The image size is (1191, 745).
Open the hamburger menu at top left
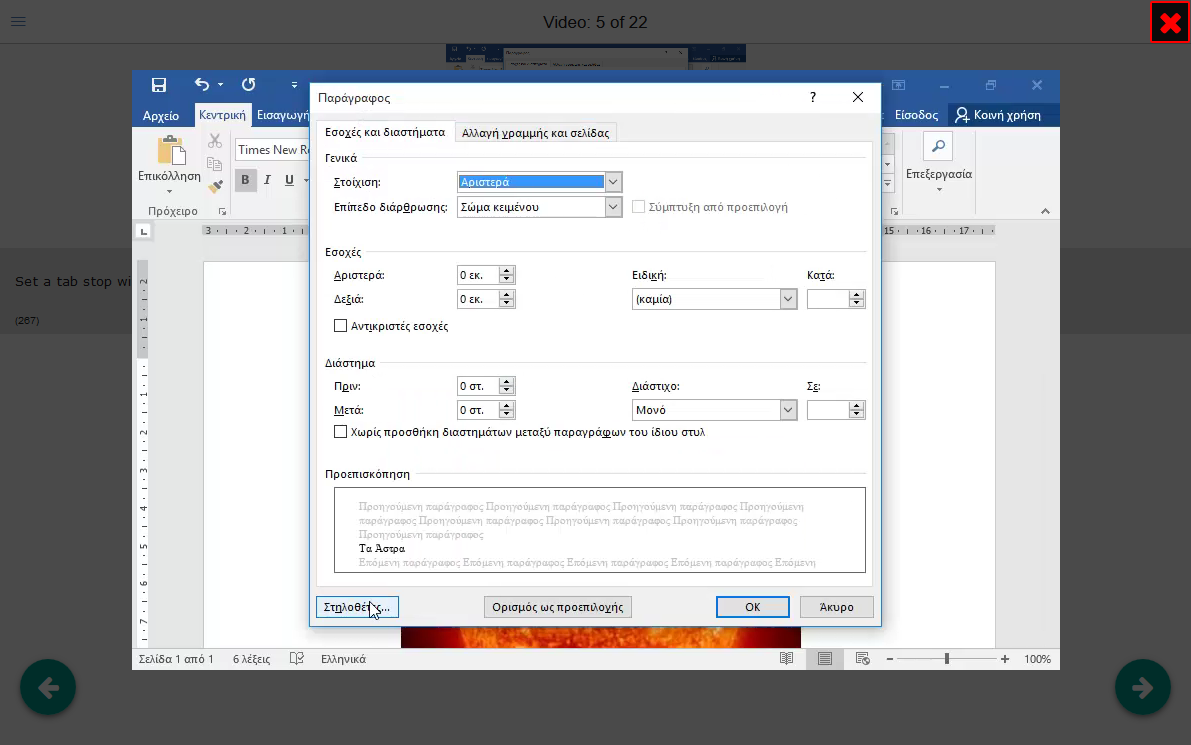coord(18,22)
